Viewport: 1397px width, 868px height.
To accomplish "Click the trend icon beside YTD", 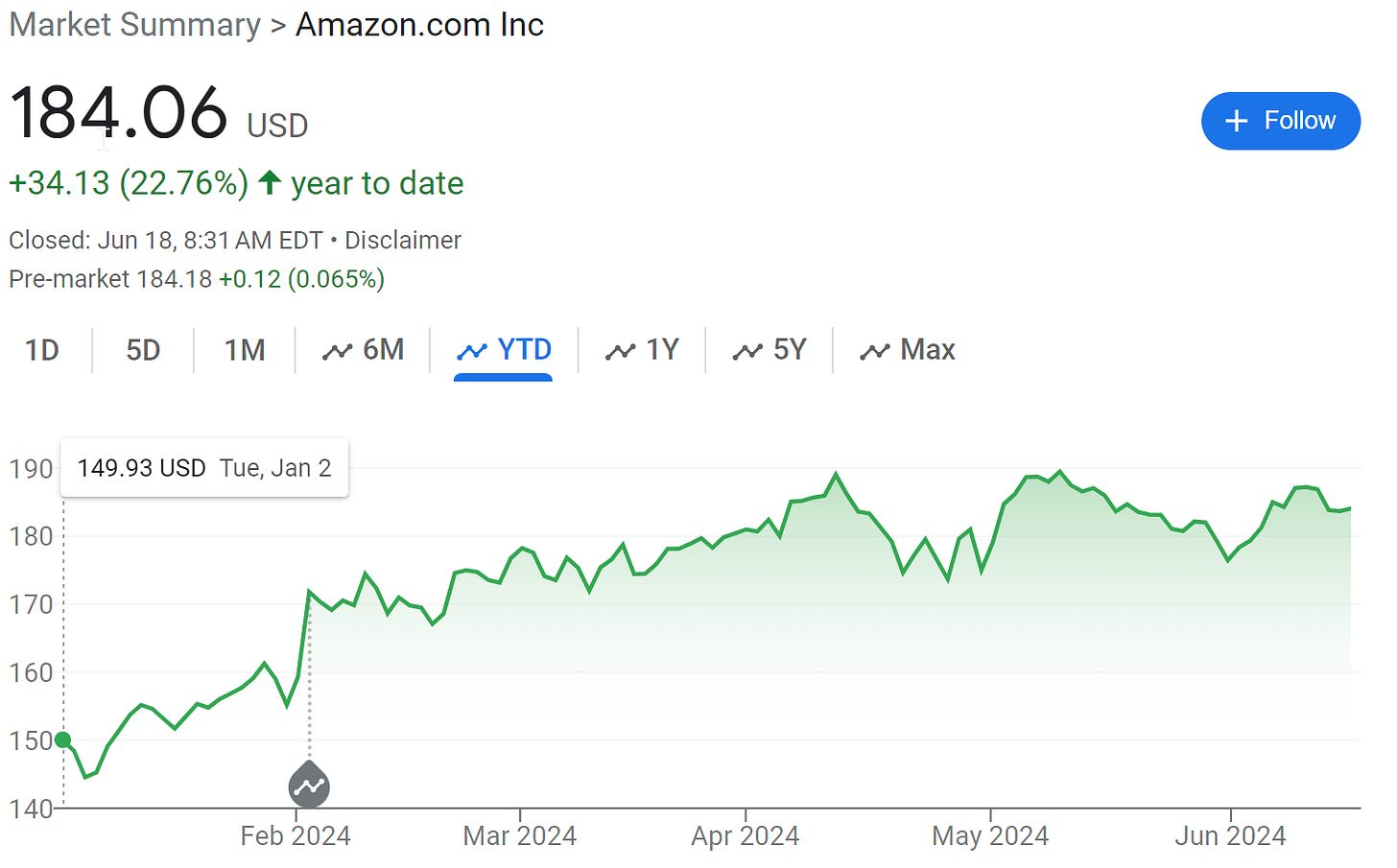I will click(472, 351).
